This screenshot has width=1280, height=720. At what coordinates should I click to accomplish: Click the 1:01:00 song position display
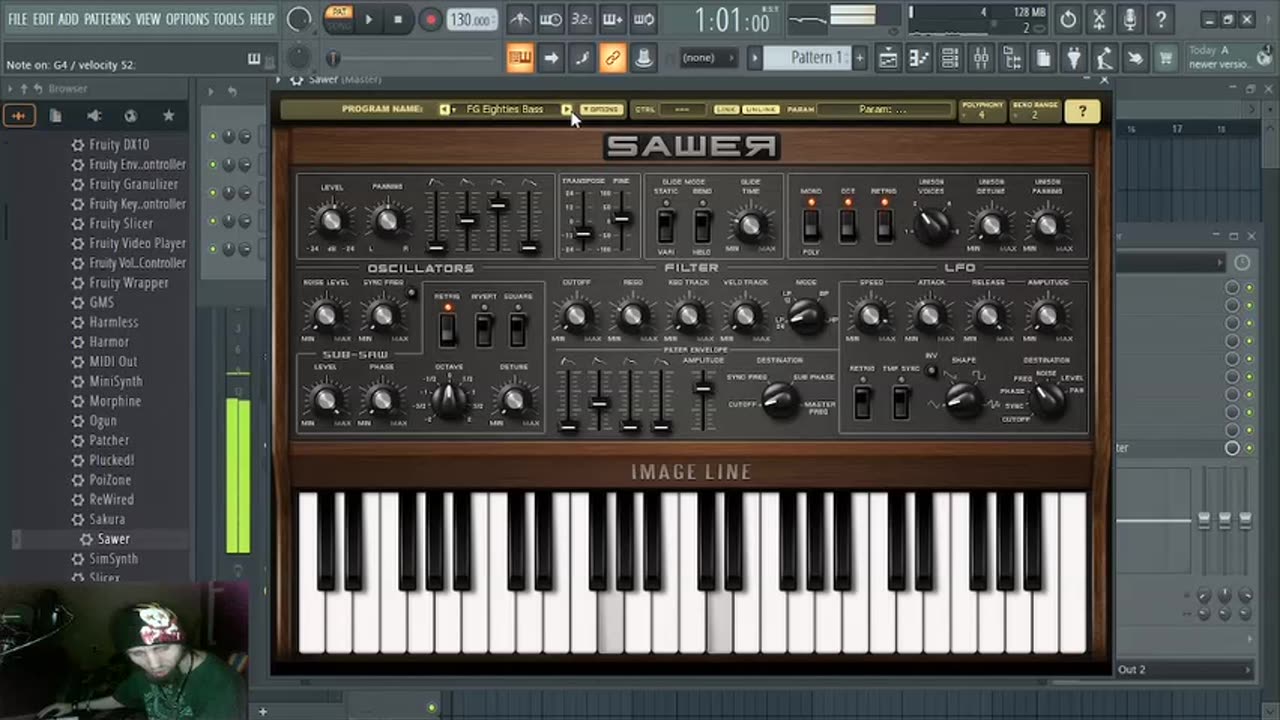coord(733,20)
